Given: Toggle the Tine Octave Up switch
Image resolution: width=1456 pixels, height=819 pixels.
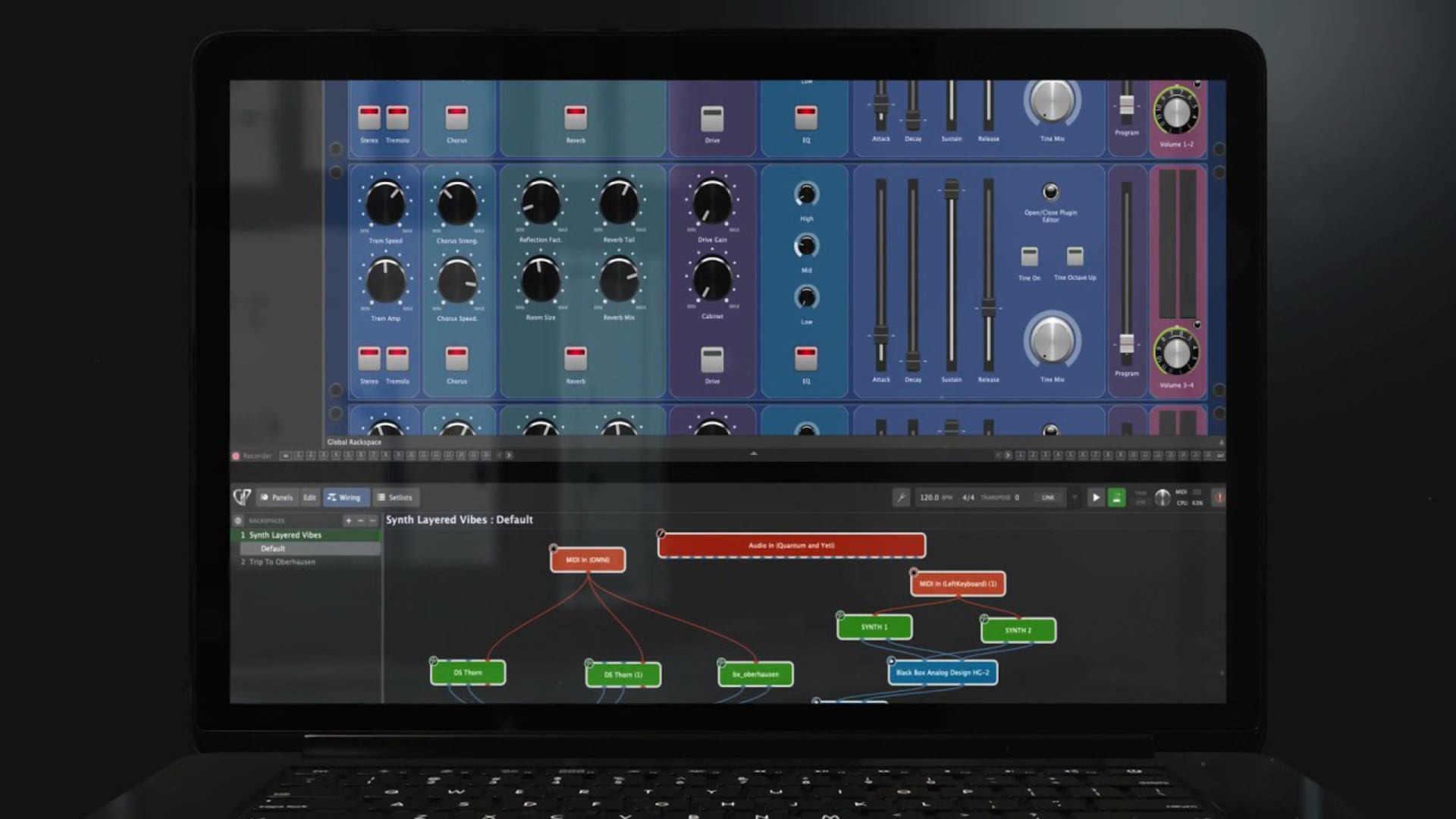Looking at the screenshot, I should (1075, 256).
